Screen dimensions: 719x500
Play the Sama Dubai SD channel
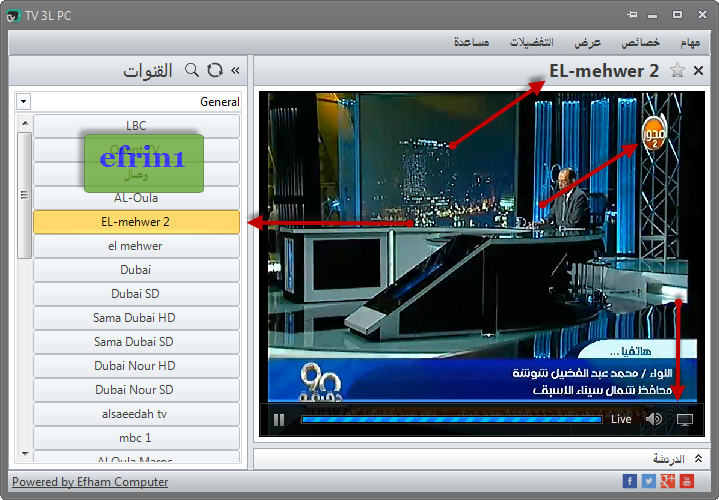point(136,342)
